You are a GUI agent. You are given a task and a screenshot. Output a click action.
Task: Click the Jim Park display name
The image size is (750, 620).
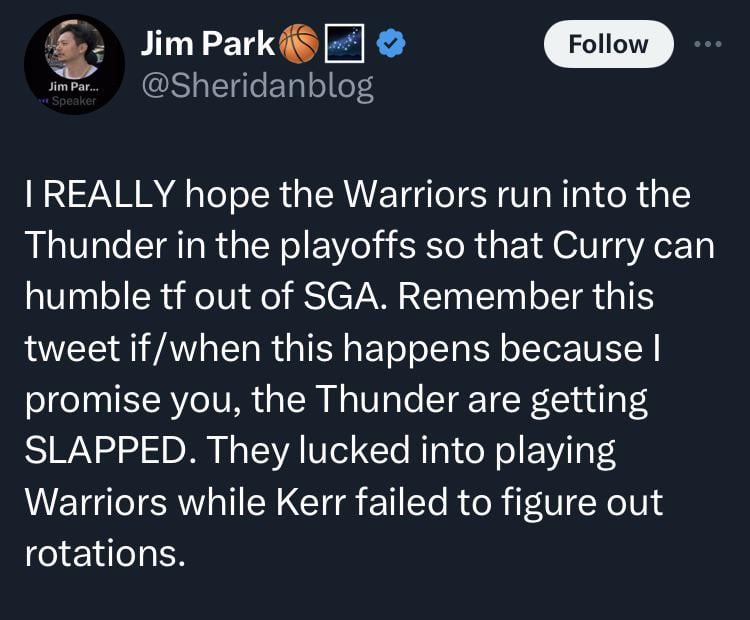point(209,45)
